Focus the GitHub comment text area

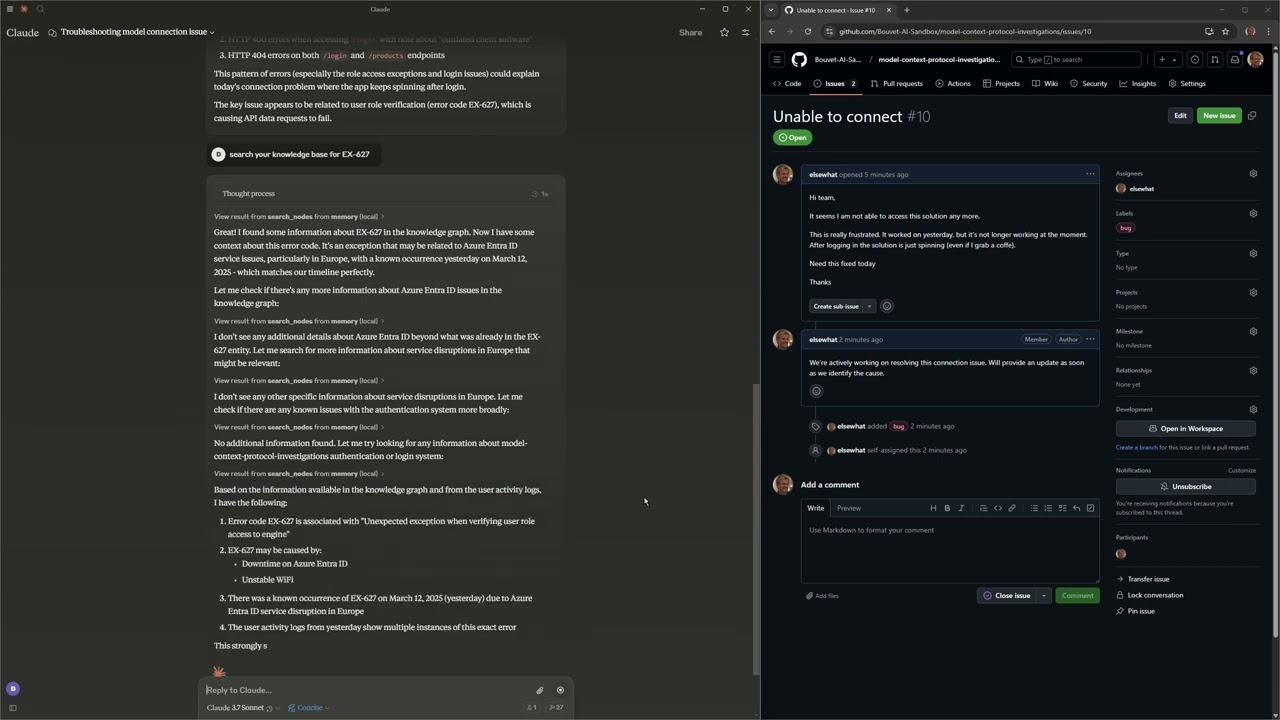point(950,550)
